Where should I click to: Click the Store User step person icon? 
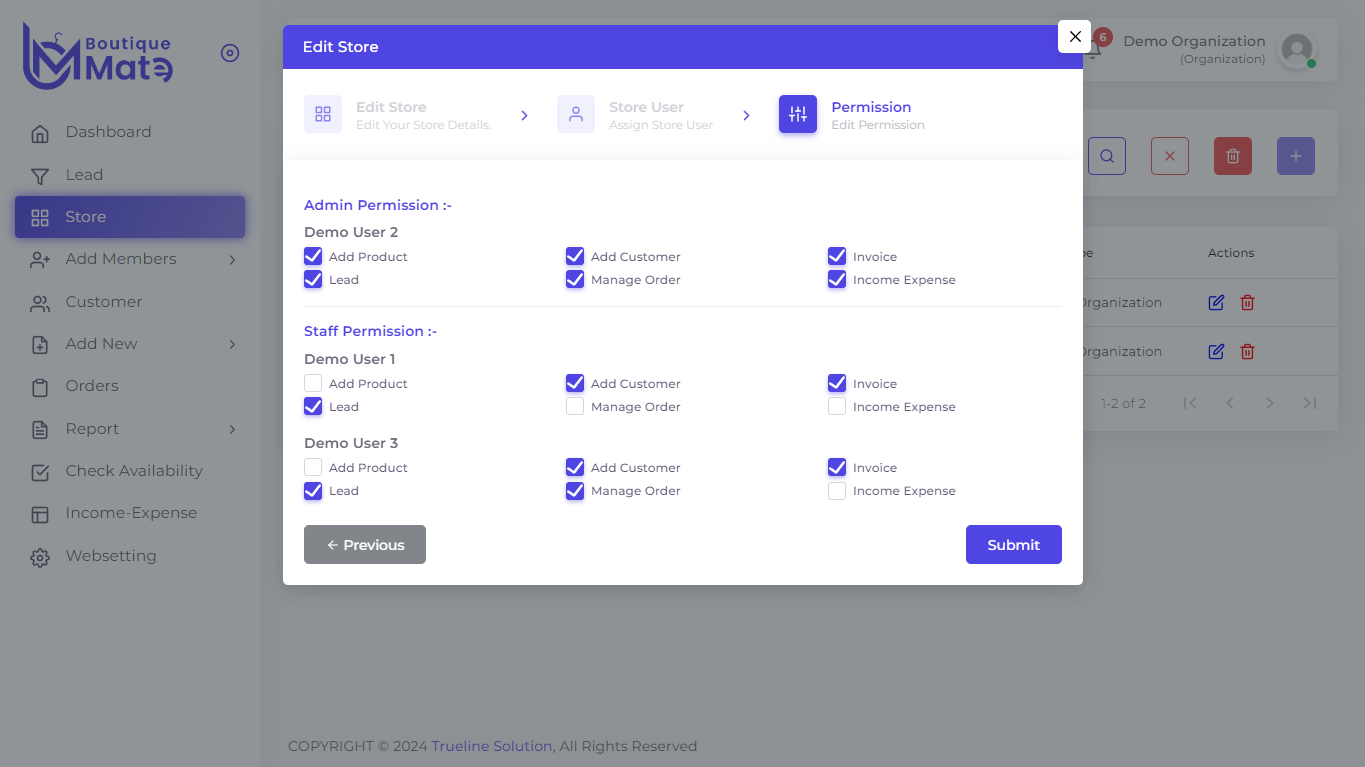pos(576,114)
